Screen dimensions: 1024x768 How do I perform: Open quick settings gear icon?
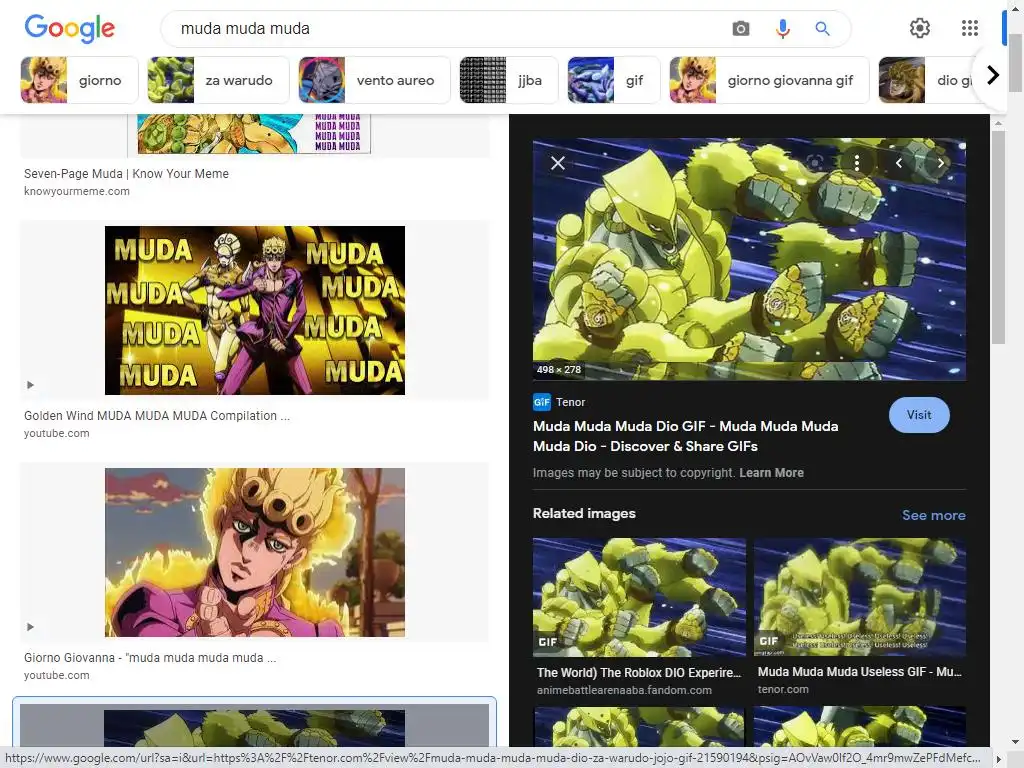(x=920, y=28)
